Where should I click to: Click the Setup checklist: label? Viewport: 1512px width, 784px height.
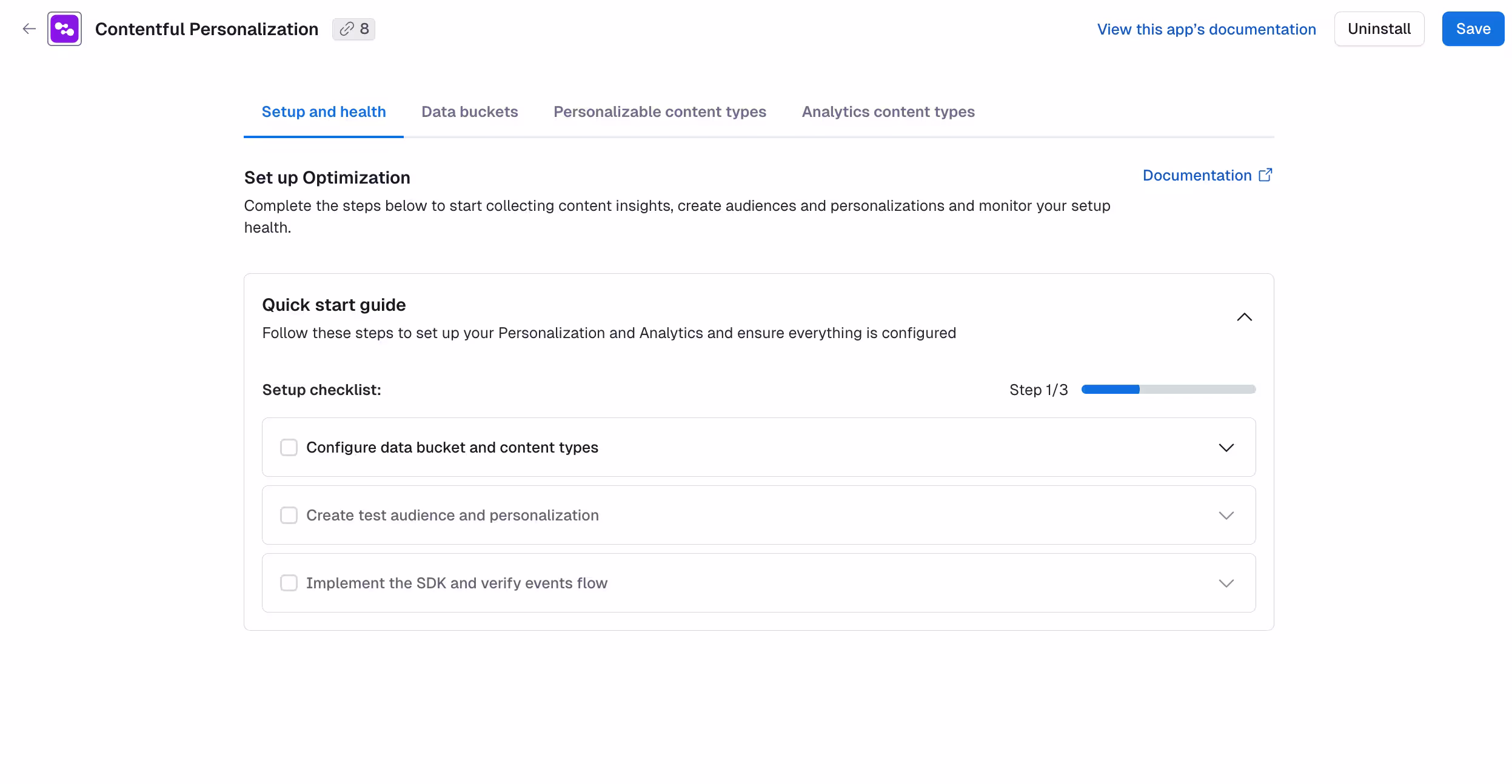click(322, 390)
